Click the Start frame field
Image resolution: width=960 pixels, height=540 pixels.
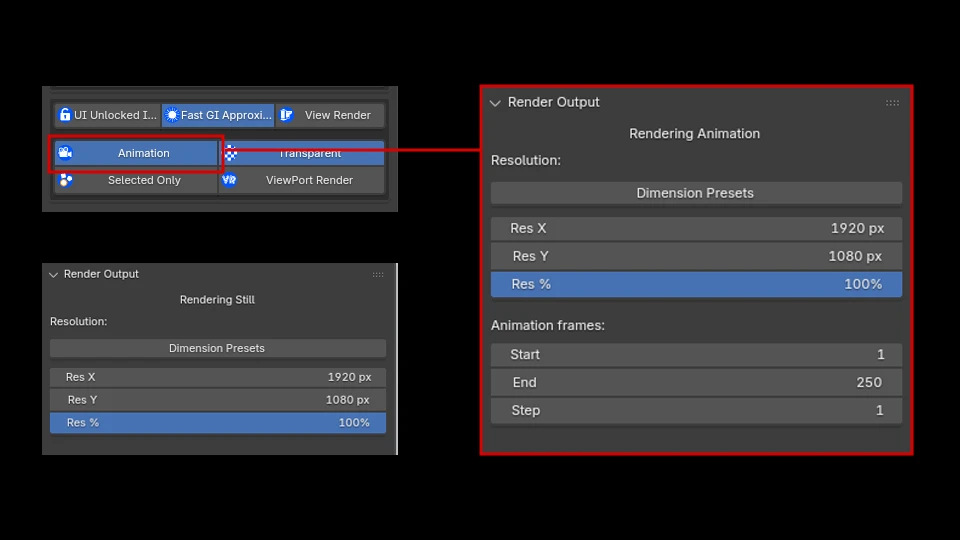coord(696,354)
